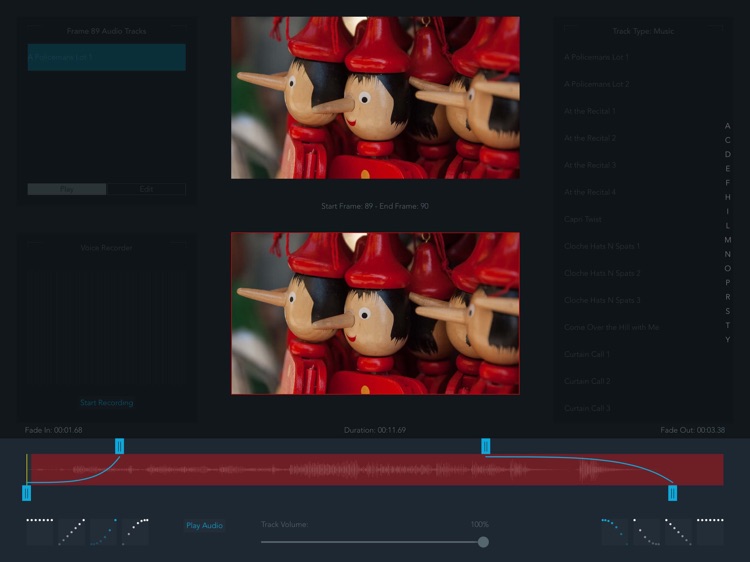Jump to letter S in the index
The width and height of the screenshot is (750, 562).
click(x=728, y=311)
